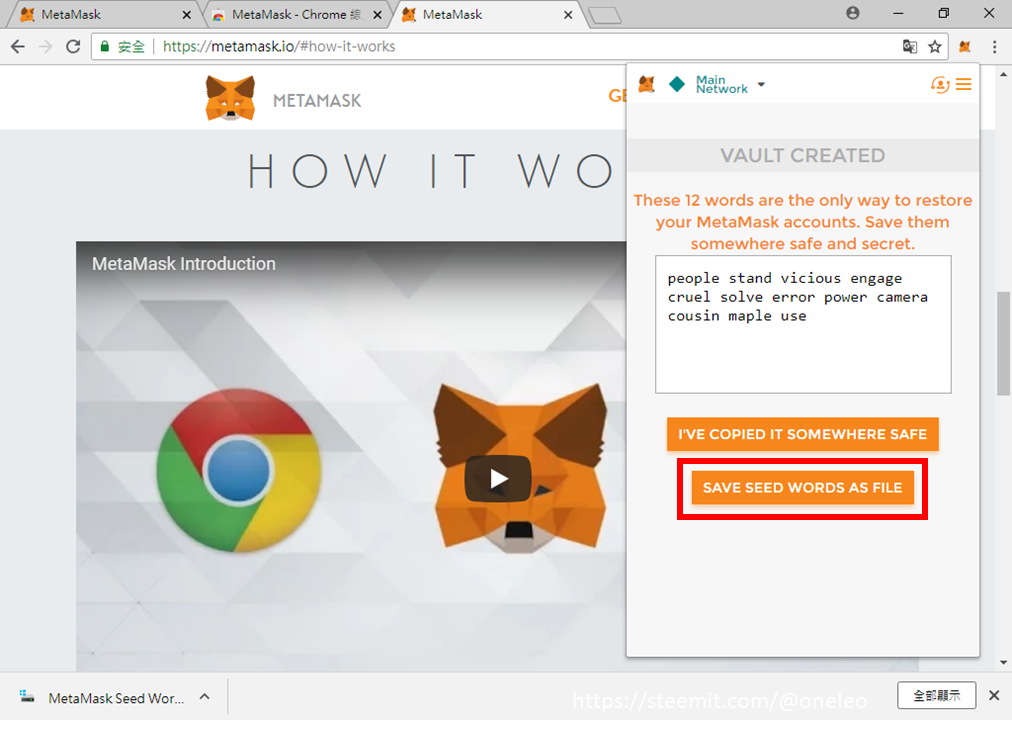
Task: Click the account switch icon in popup
Action: tap(940, 85)
